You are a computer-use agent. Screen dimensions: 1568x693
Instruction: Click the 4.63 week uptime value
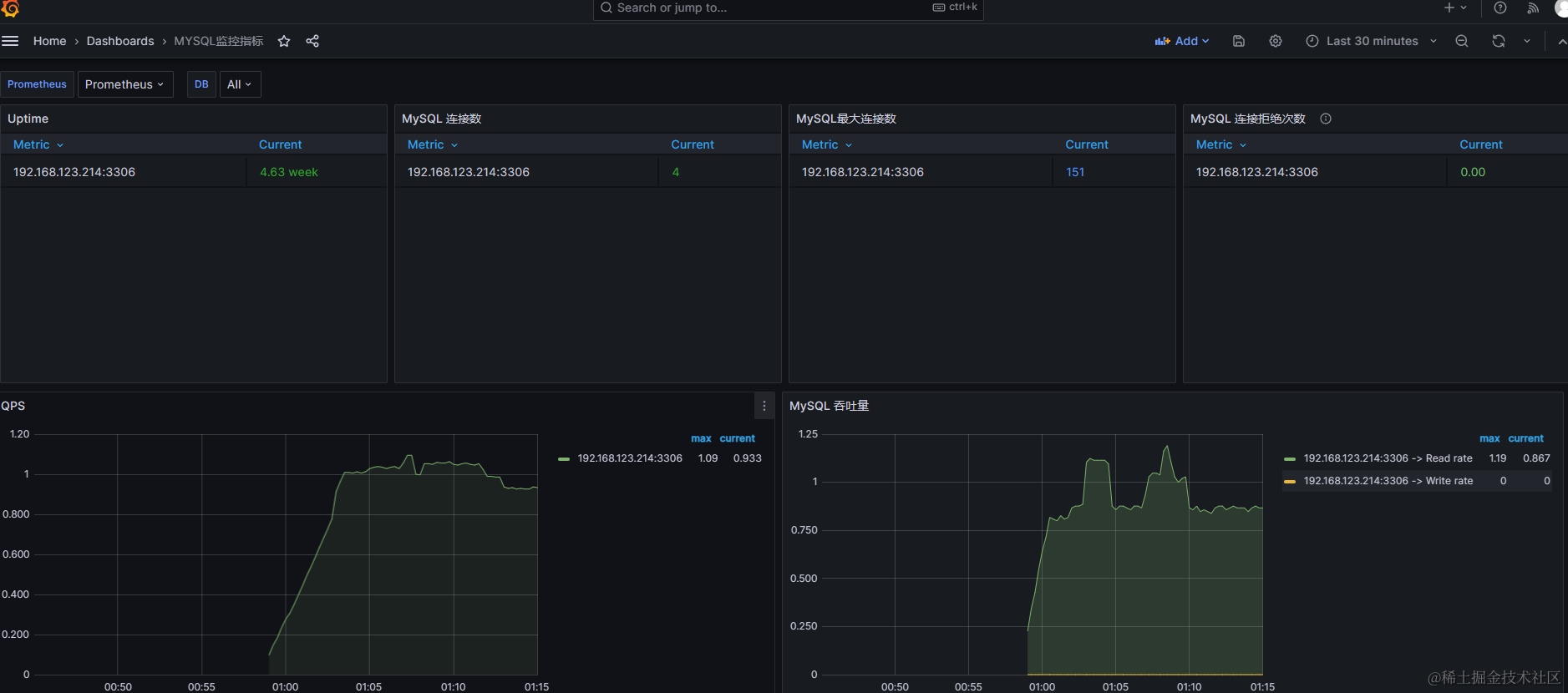pyautogui.click(x=289, y=172)
